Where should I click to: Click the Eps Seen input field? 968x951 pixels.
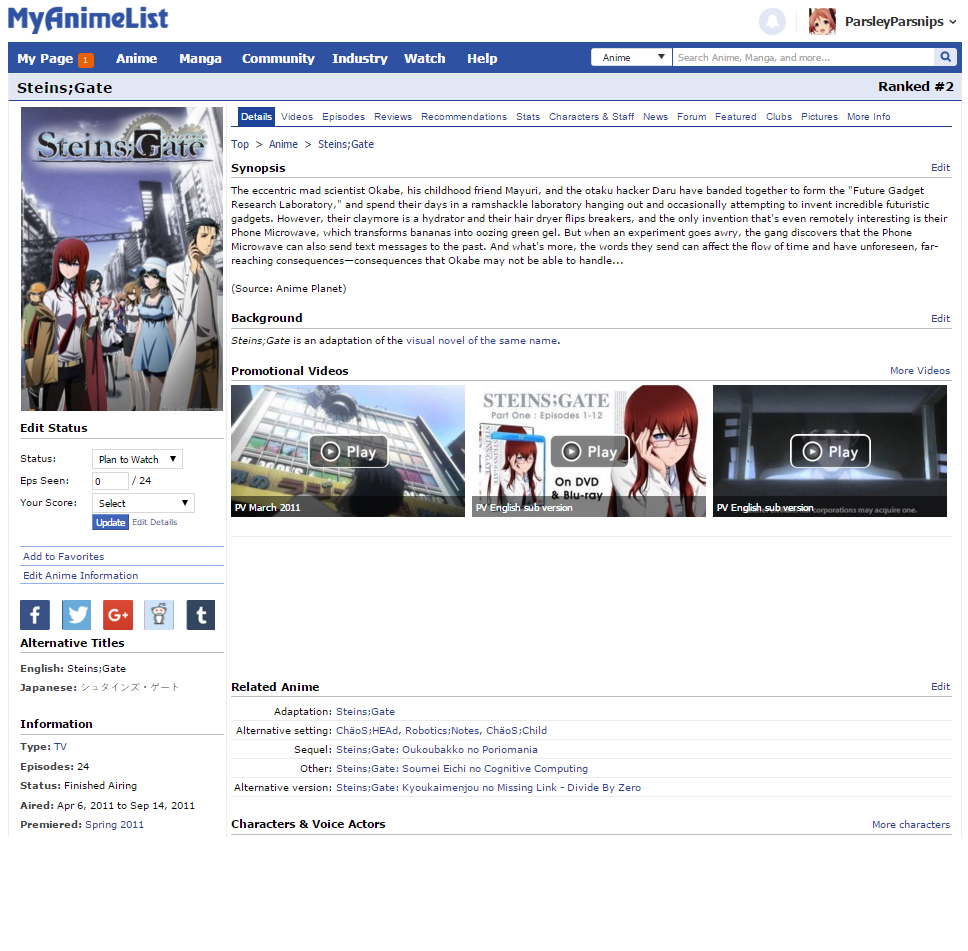pyautogui.click(x=110, y=481)
